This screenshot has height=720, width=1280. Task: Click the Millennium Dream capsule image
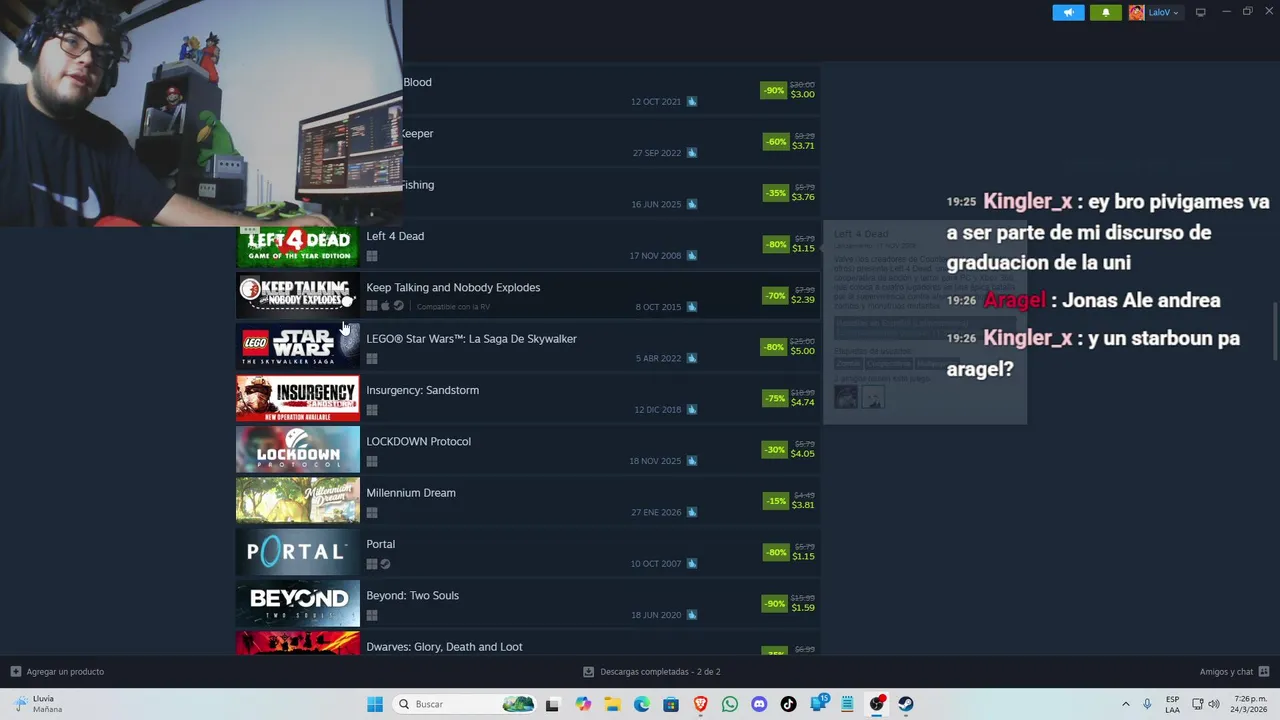click(x=297, y=501)
